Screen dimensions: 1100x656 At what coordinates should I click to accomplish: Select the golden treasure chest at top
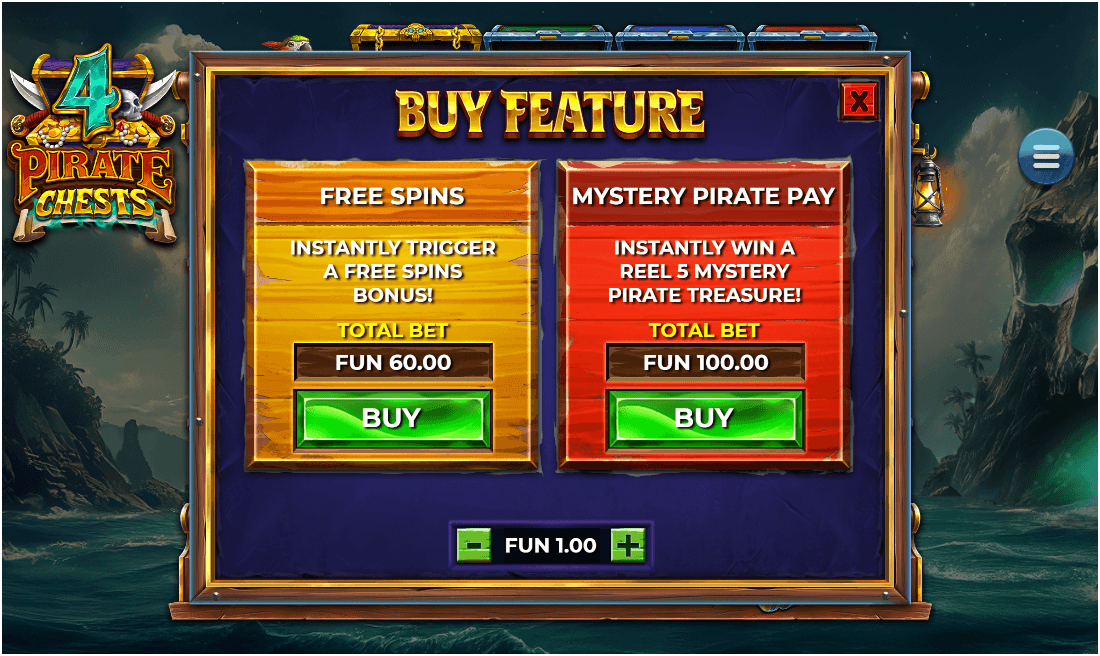(x=415, y=37)
